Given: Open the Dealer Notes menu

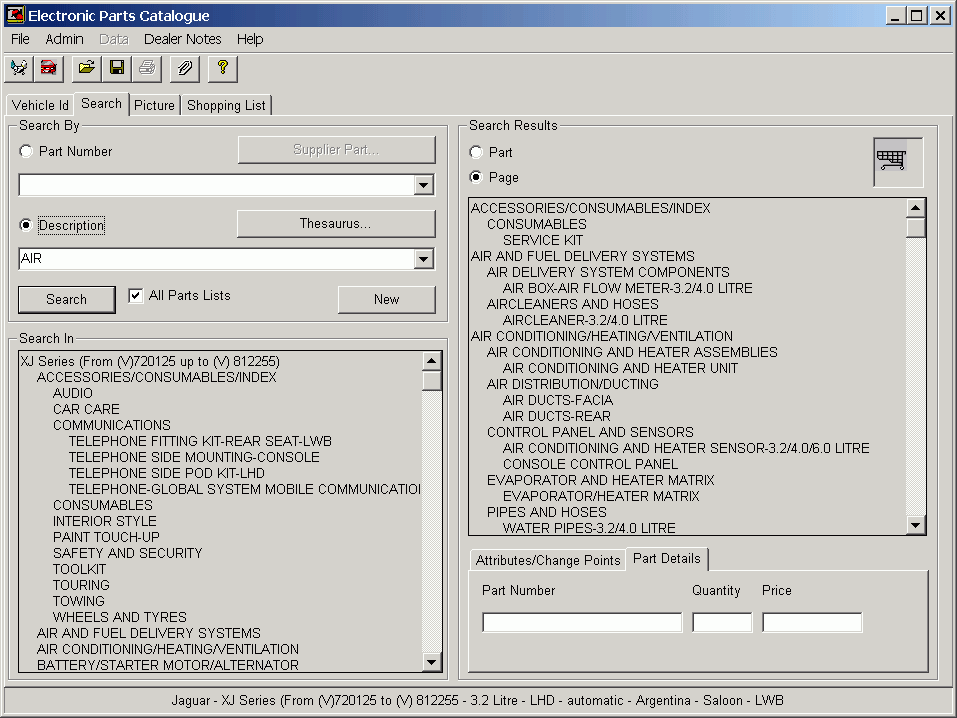Looking at the screenshot, I should (182, 39).
